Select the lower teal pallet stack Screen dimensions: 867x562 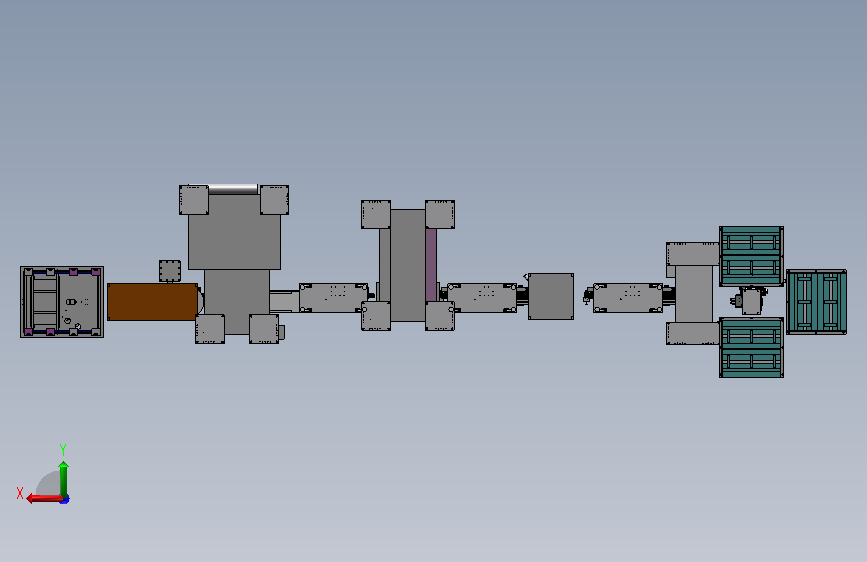(751, 347)
